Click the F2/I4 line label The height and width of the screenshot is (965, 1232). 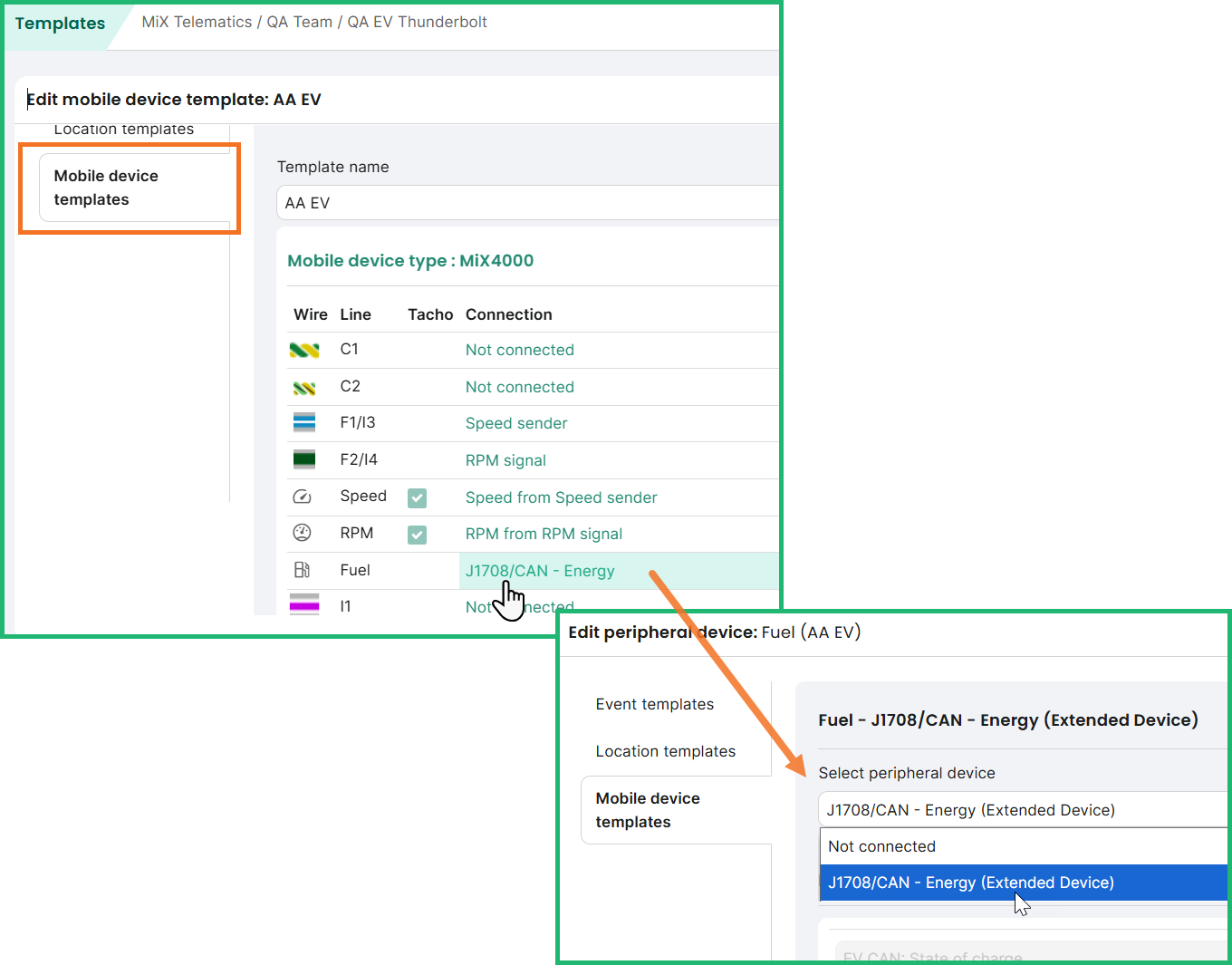pyautogui.click(x=359, y=459)
